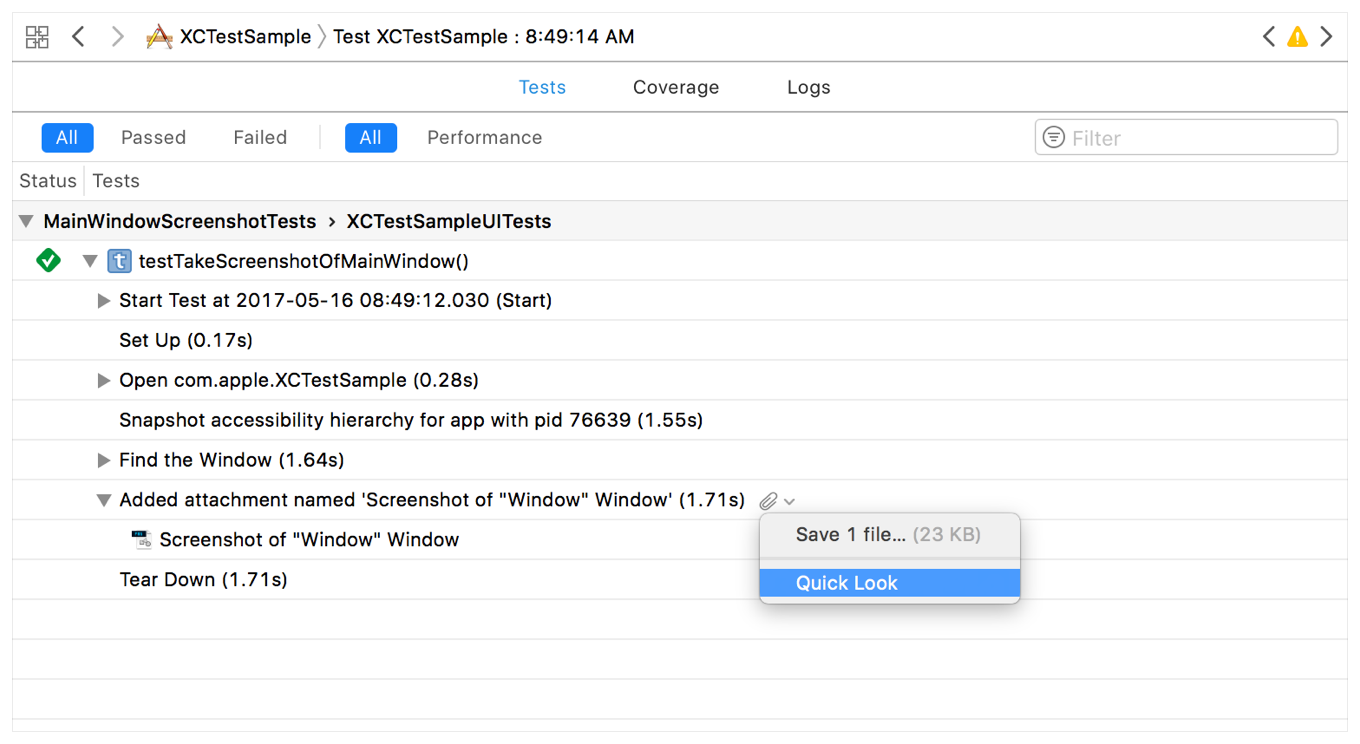Click the green passed checkmark icon
This screenshot has height=744, width=1360.
[48, 261]
